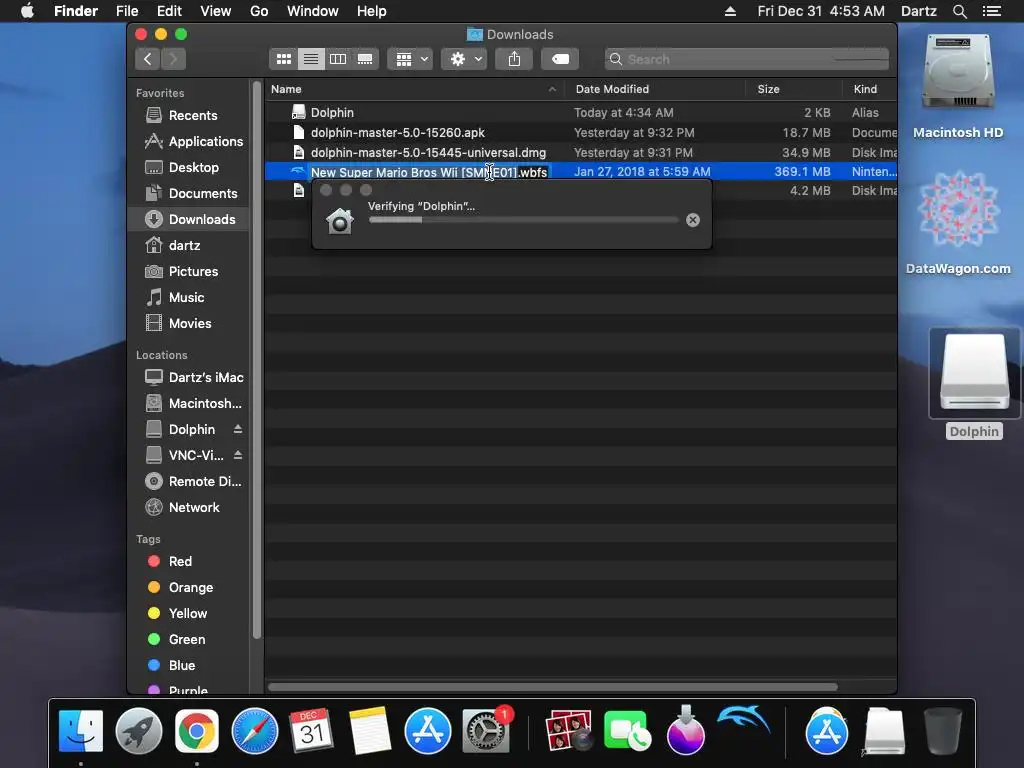
Task: Sort by the Kind column header
Action: point(869,89)
